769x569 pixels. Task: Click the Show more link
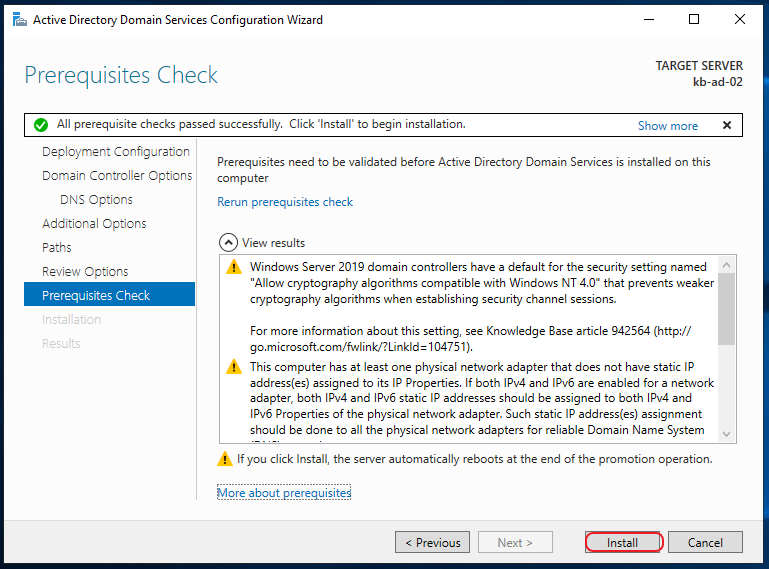click(667, 126)
